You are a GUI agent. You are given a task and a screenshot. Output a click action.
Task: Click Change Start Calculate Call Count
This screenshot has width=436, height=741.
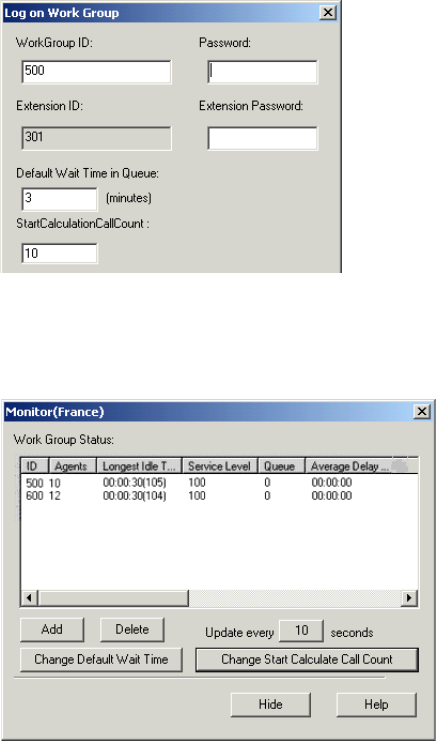tap(307, 660)
